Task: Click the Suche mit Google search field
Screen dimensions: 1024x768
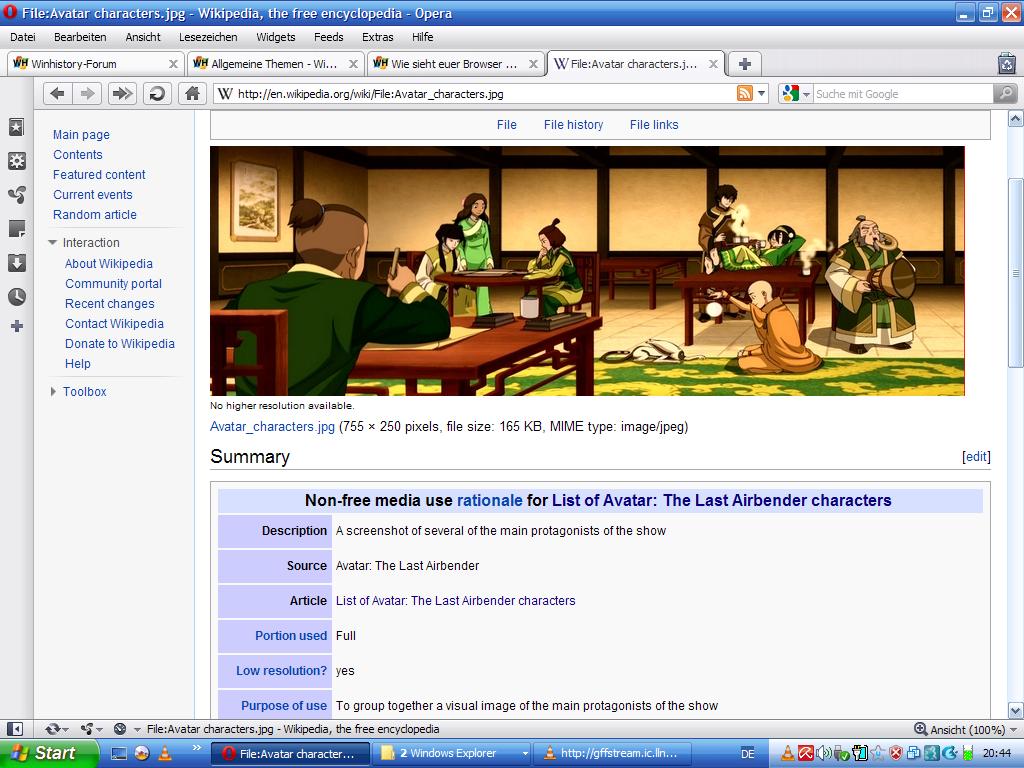Action: tap(900, 93)
